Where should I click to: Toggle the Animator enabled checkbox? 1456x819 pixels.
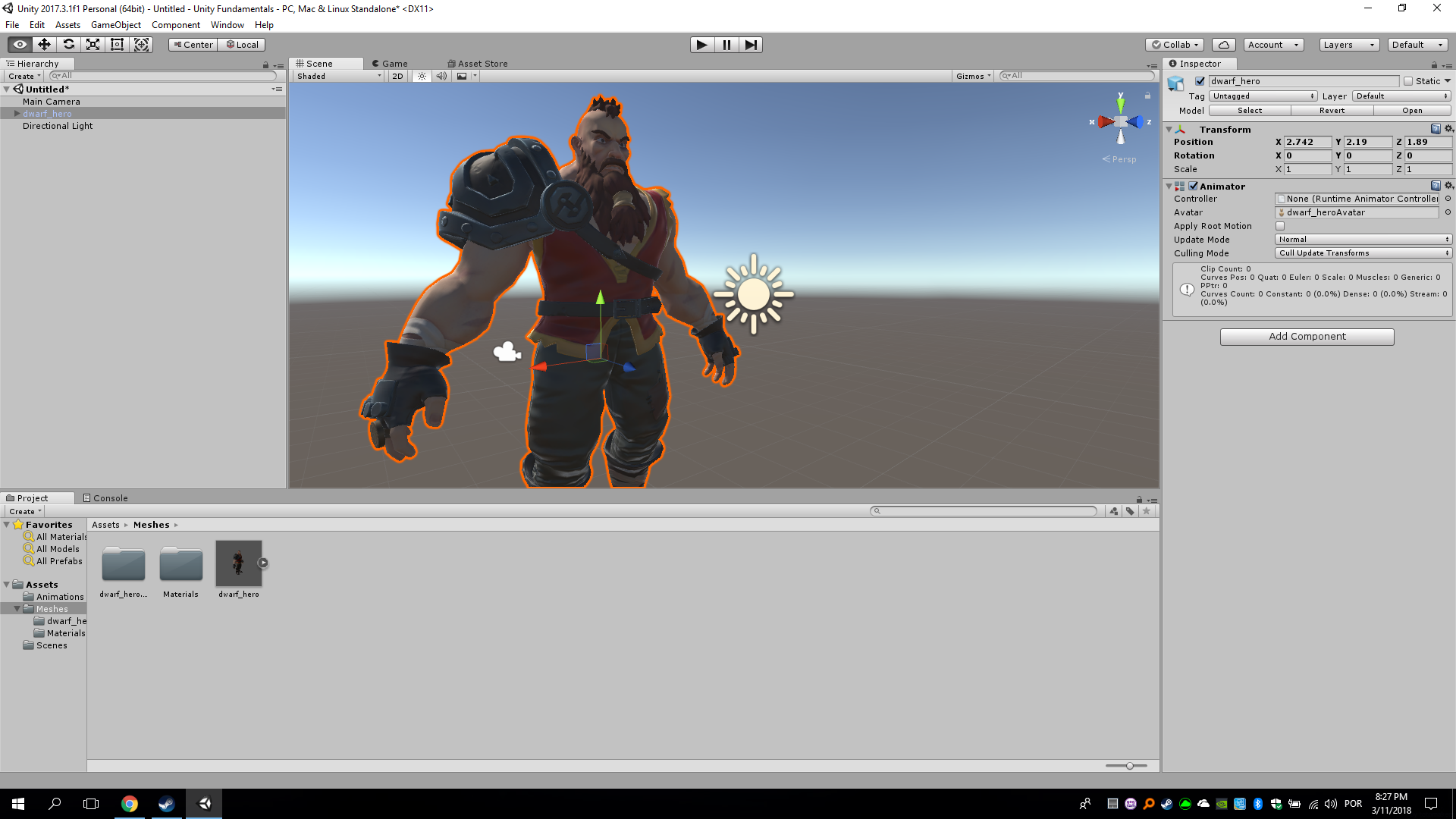pos(1193,186)
